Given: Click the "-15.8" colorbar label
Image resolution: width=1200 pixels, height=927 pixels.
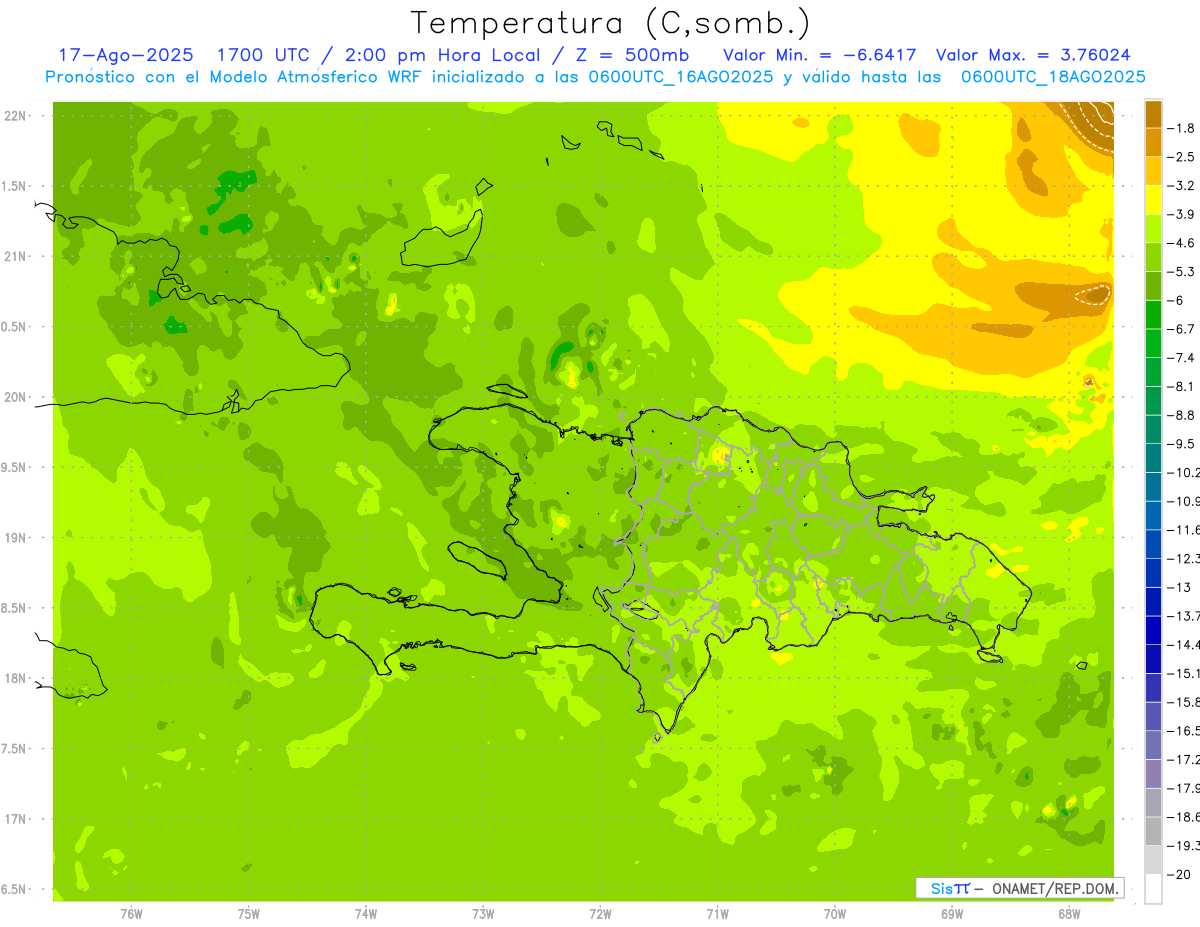Looking at the screenshot, I should point(1185,702).
